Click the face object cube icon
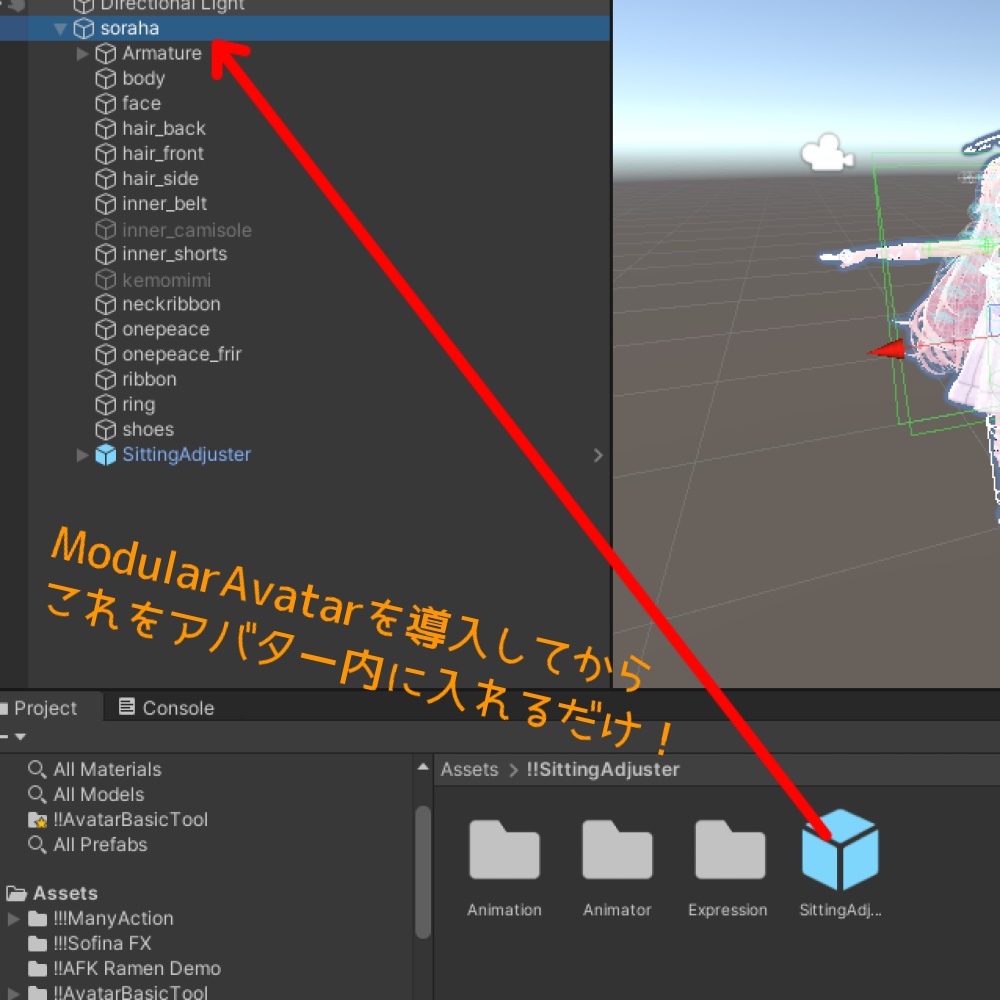Screen dimensions: 1000x1000 click(x=105, y=103)
